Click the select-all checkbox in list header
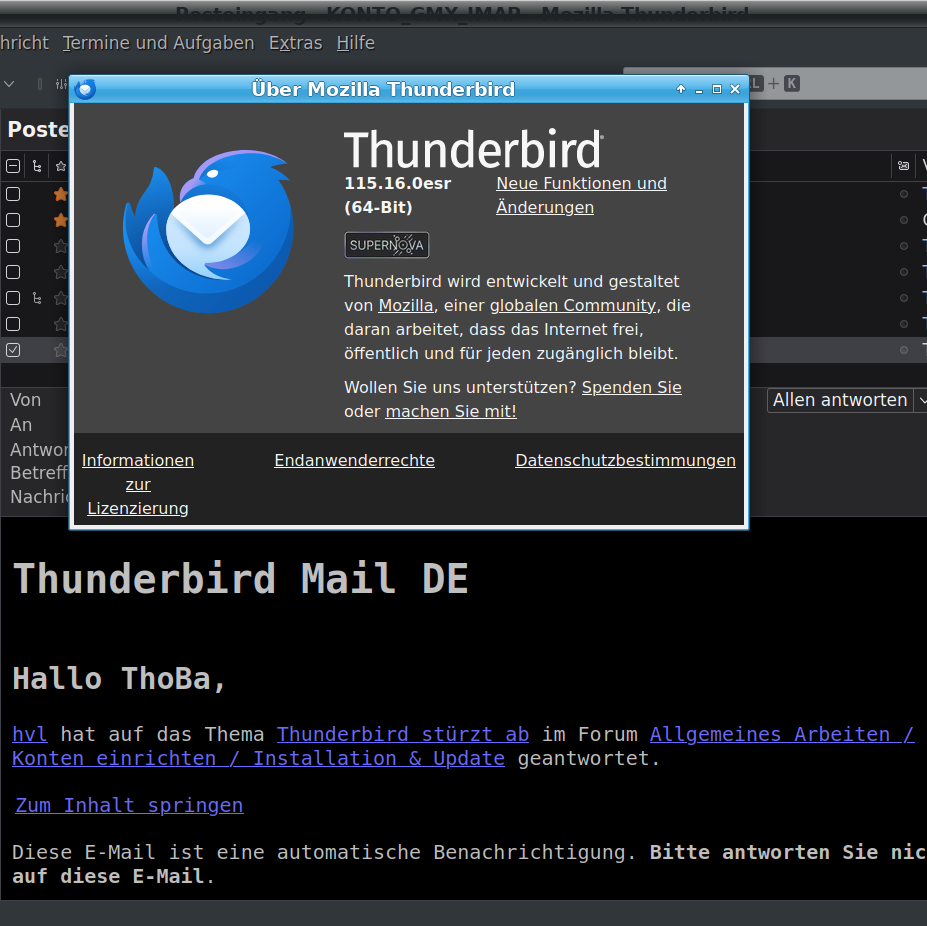This screenshot has height=926, width=927. coord(13,166)
